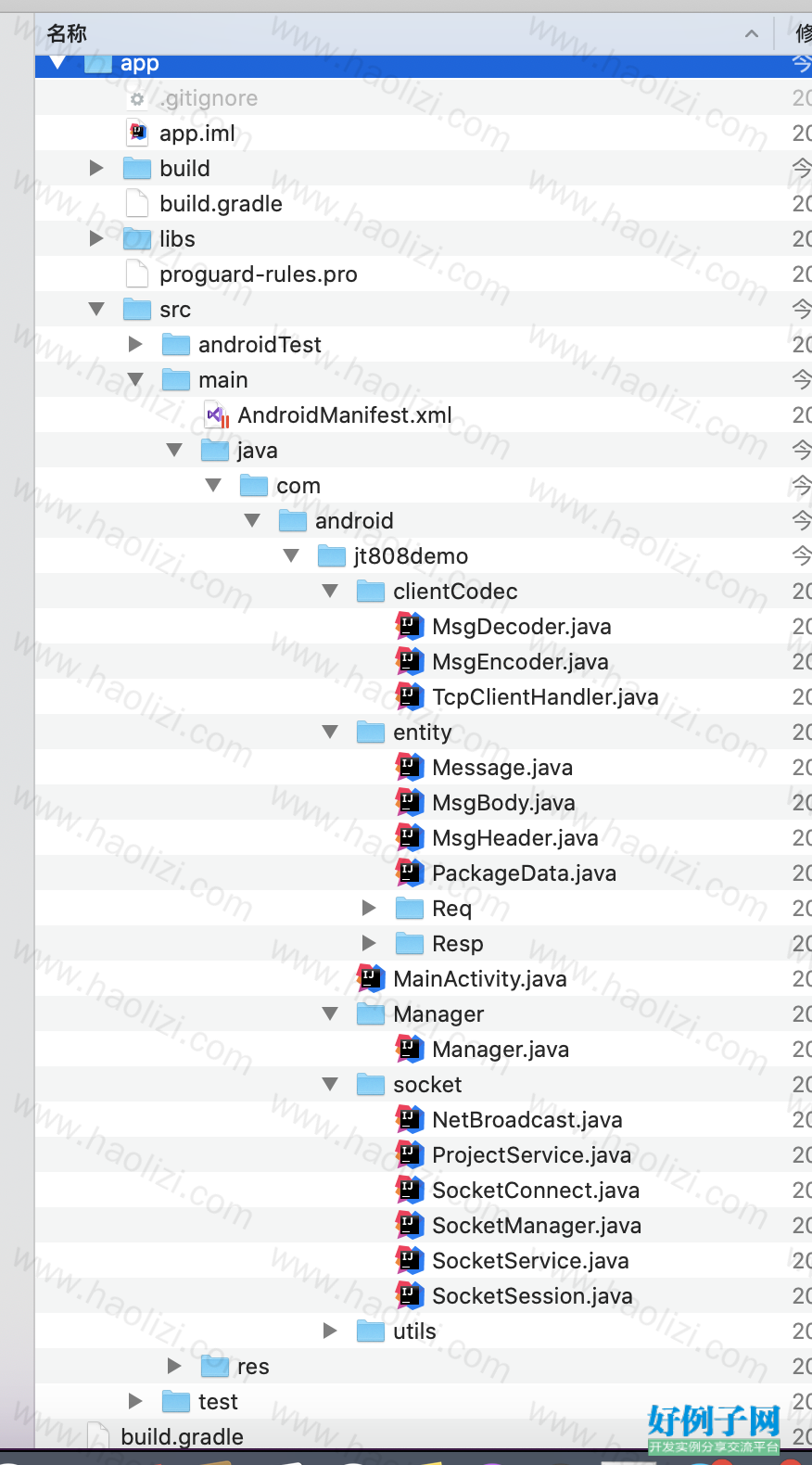This screenshot has height=1465, width=812.
Task: Click the NetBroadcast.java file icon
Action: (x=410, y=1119)
